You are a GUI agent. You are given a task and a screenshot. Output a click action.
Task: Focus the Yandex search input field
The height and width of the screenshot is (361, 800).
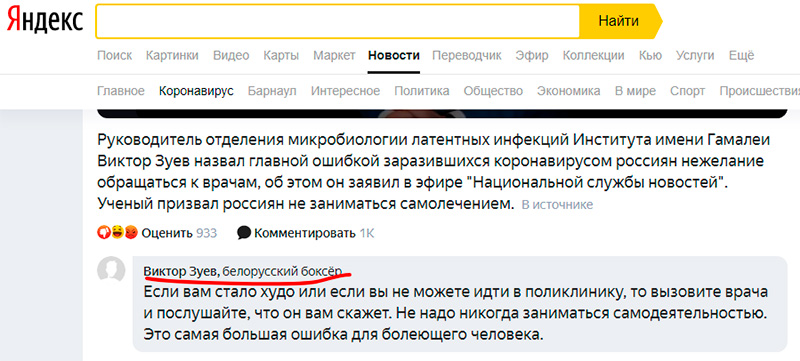click(x=338, y=21)
